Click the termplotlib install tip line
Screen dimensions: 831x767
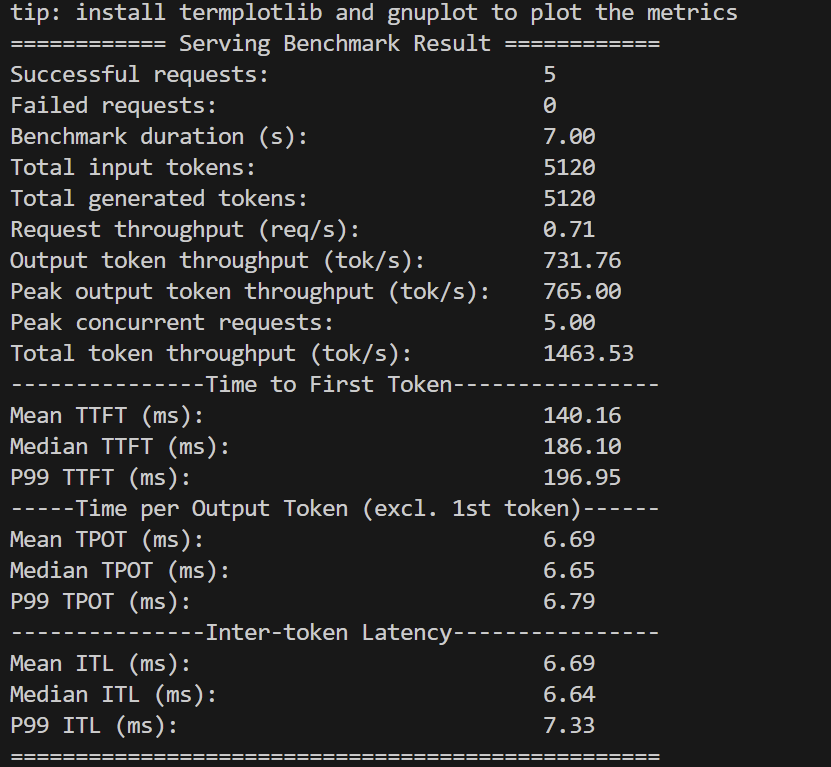click(x=373, y=13)
